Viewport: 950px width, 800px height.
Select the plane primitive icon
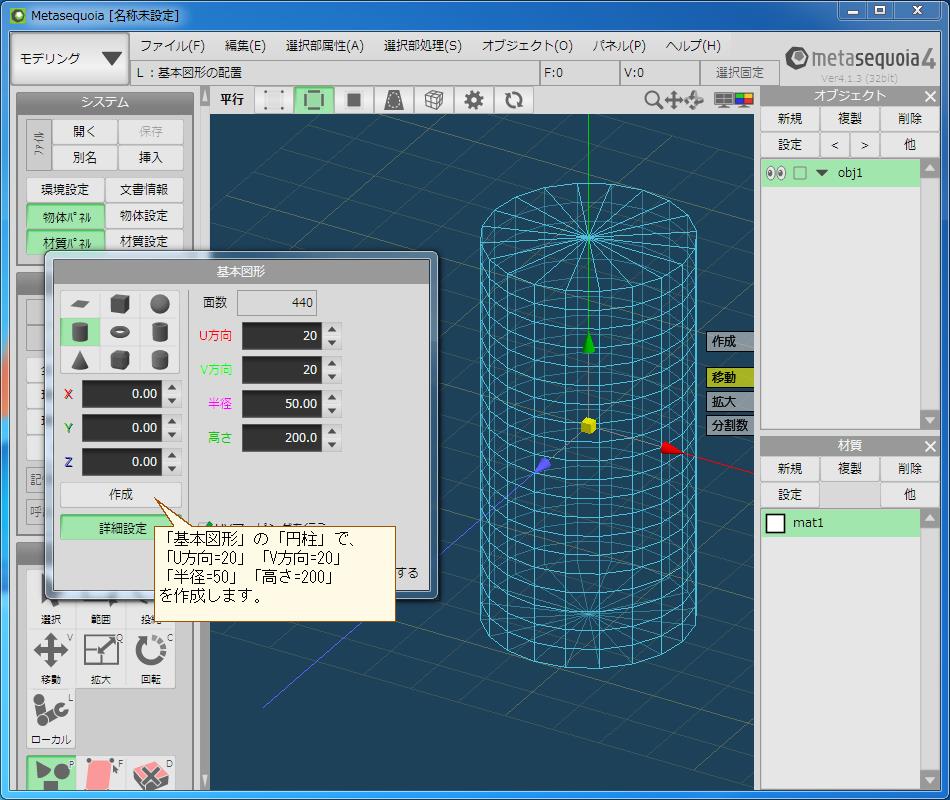click(80, 303)
